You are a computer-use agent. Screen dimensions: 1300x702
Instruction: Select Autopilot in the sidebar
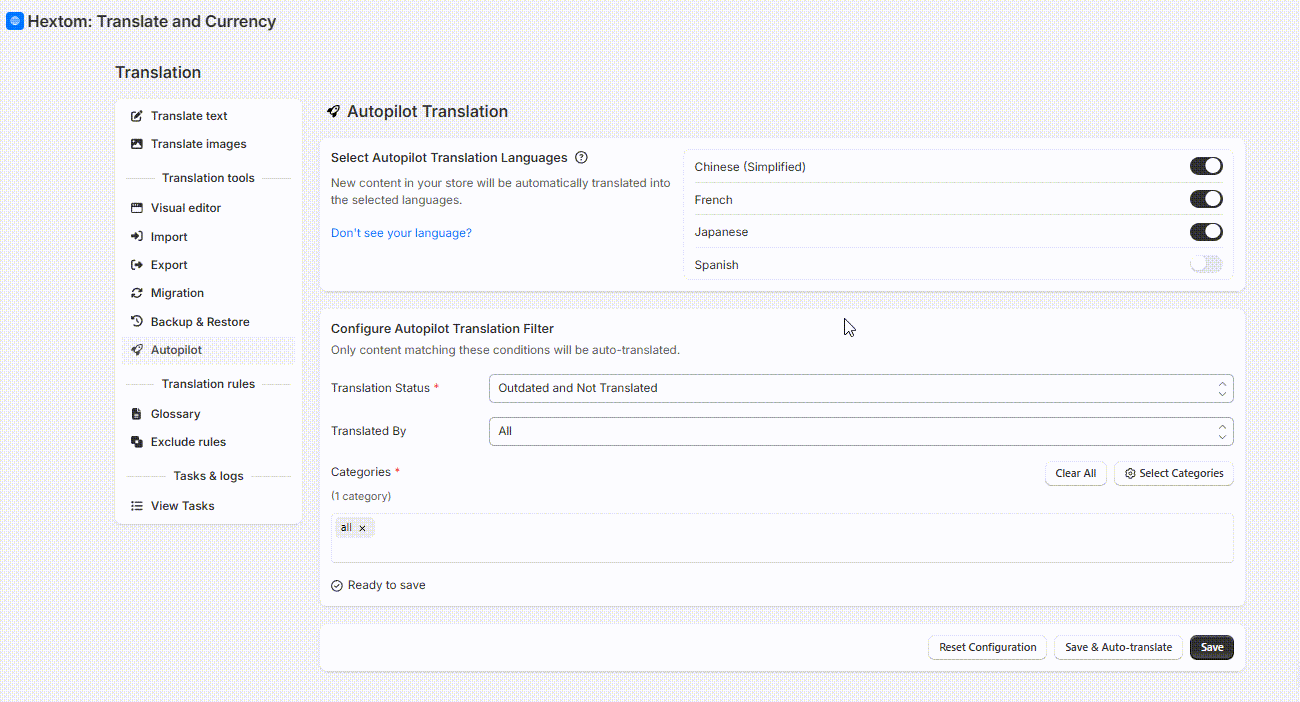[209, 350]
